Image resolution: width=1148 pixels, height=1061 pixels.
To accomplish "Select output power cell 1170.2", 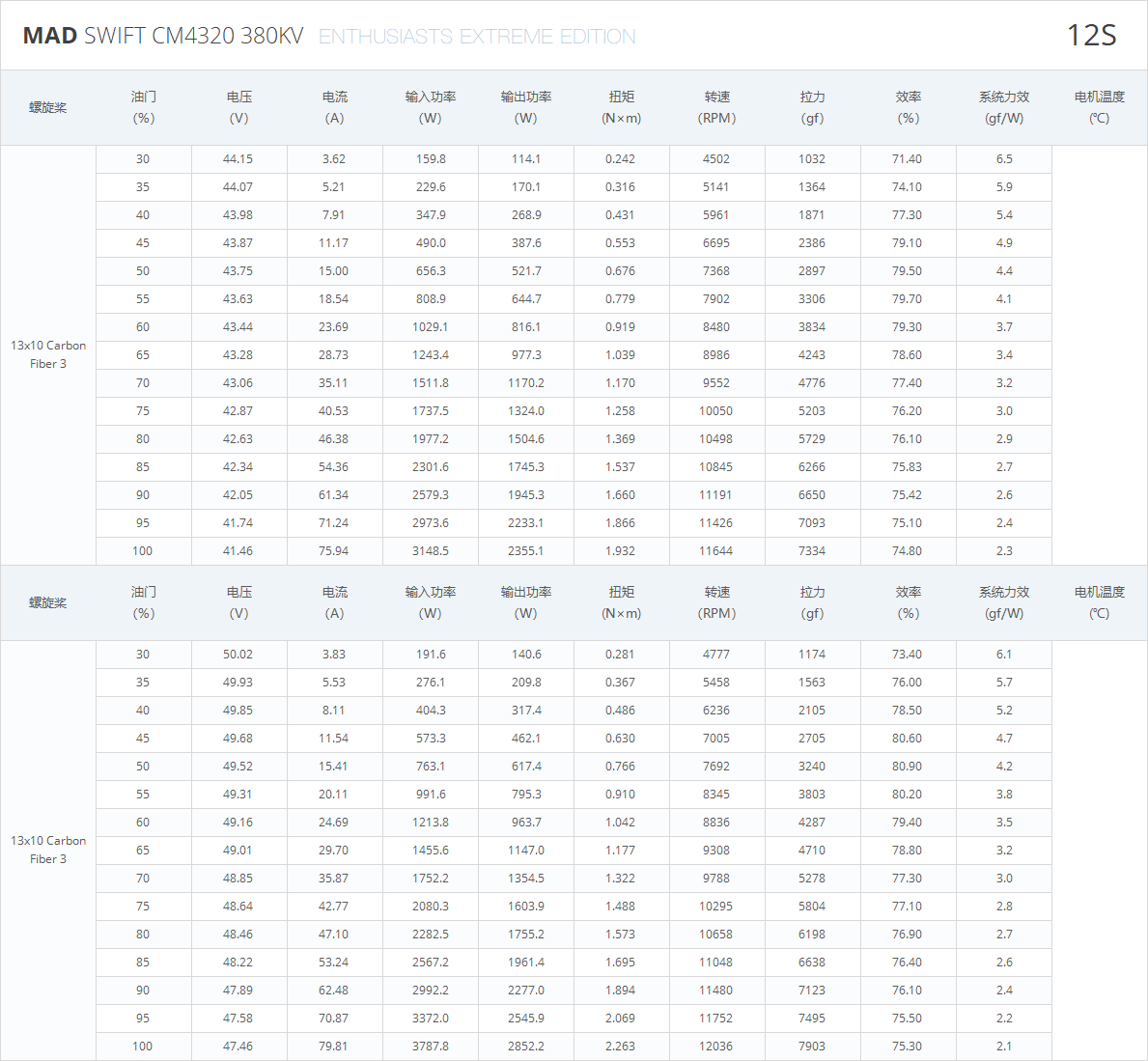I will point(525,383).
